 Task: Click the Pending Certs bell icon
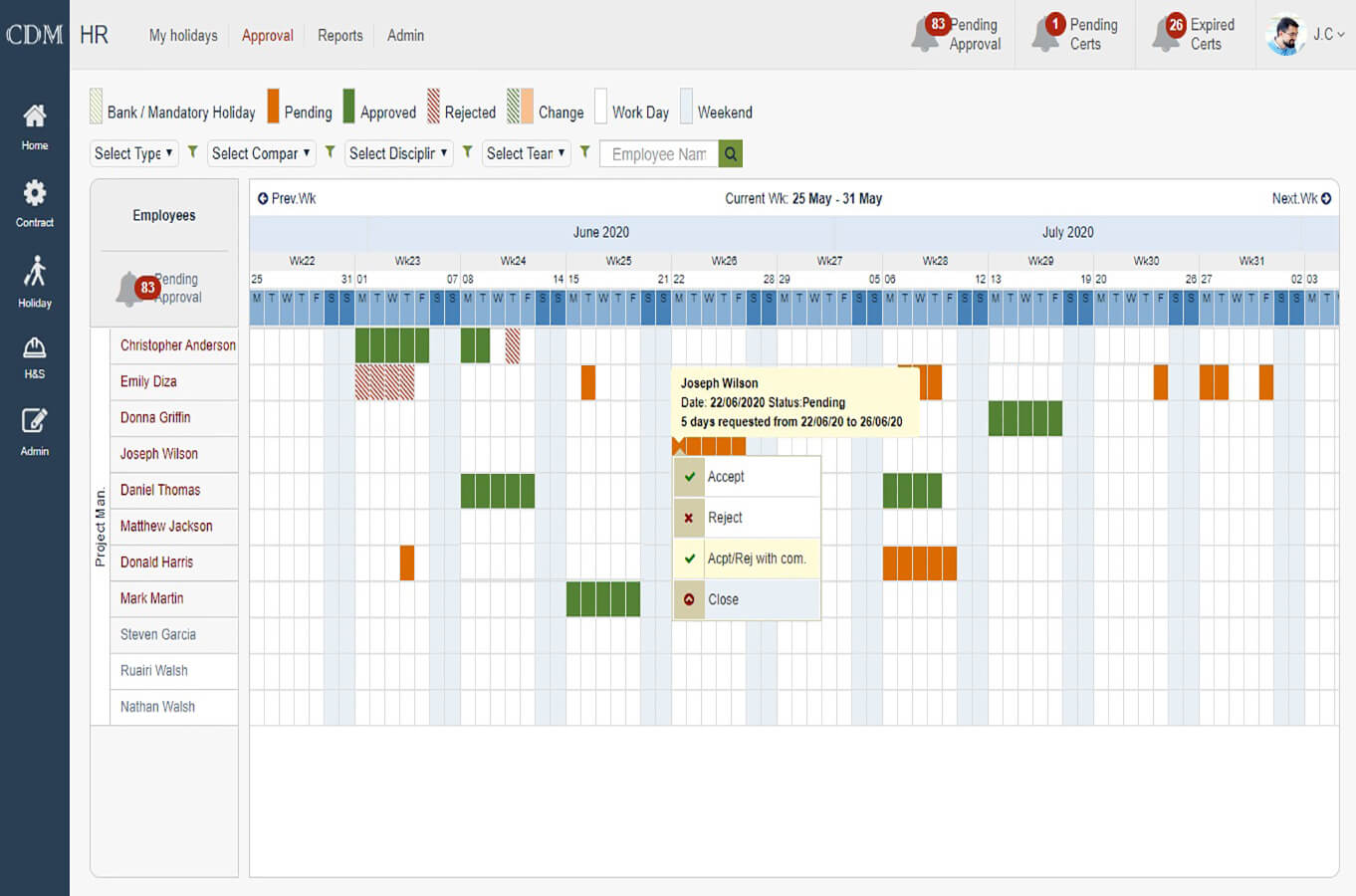pyautogui.click(x=1045, y=34)
